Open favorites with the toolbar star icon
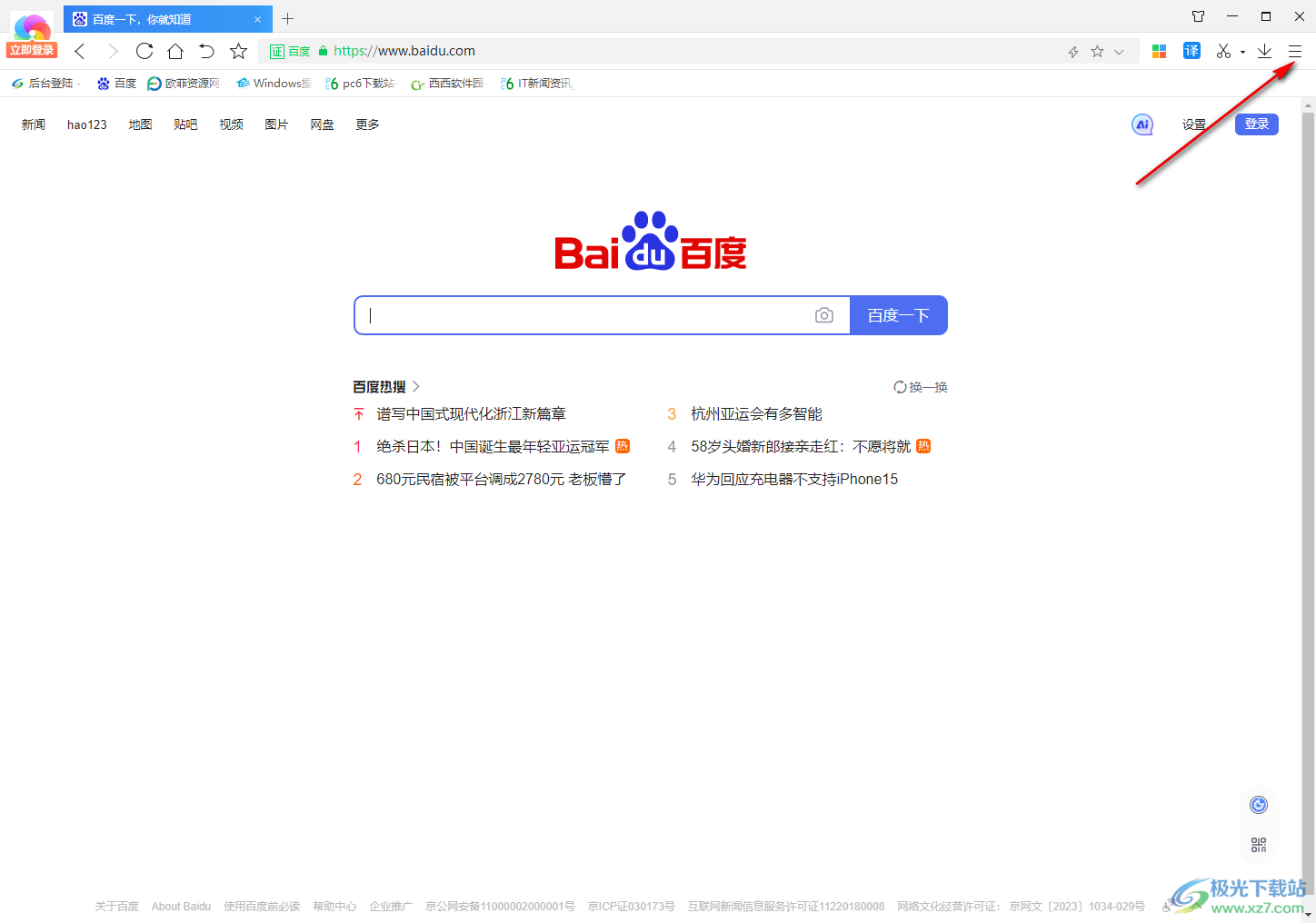 coord(238,51)
